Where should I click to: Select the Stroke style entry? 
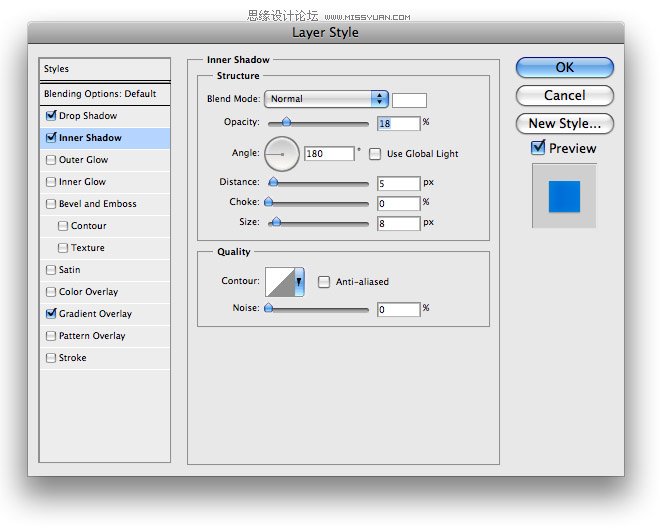pos(105,358)
